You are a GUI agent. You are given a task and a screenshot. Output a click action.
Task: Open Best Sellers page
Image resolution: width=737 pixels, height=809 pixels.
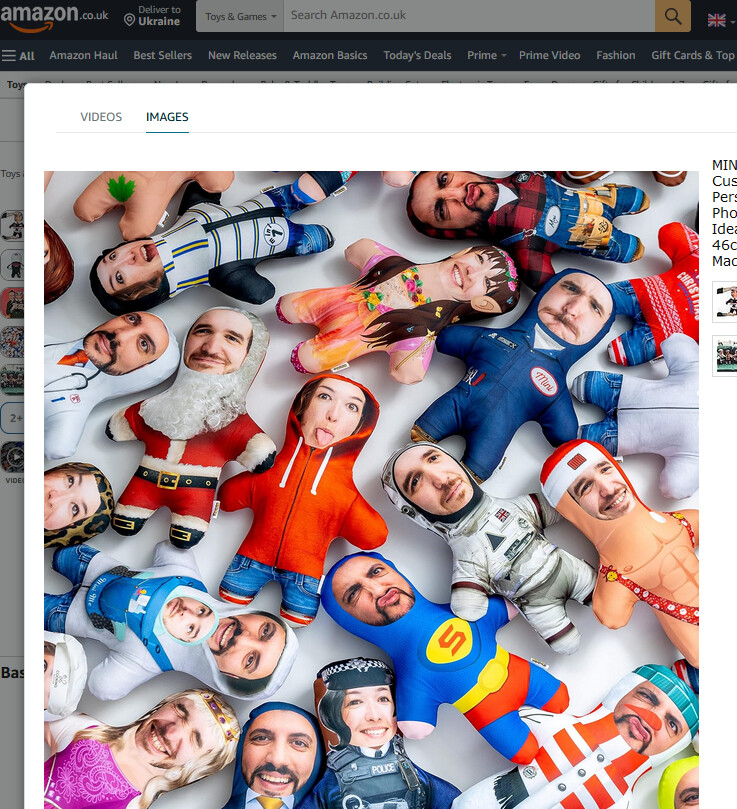pyautogui.click(x=163, y=55)
